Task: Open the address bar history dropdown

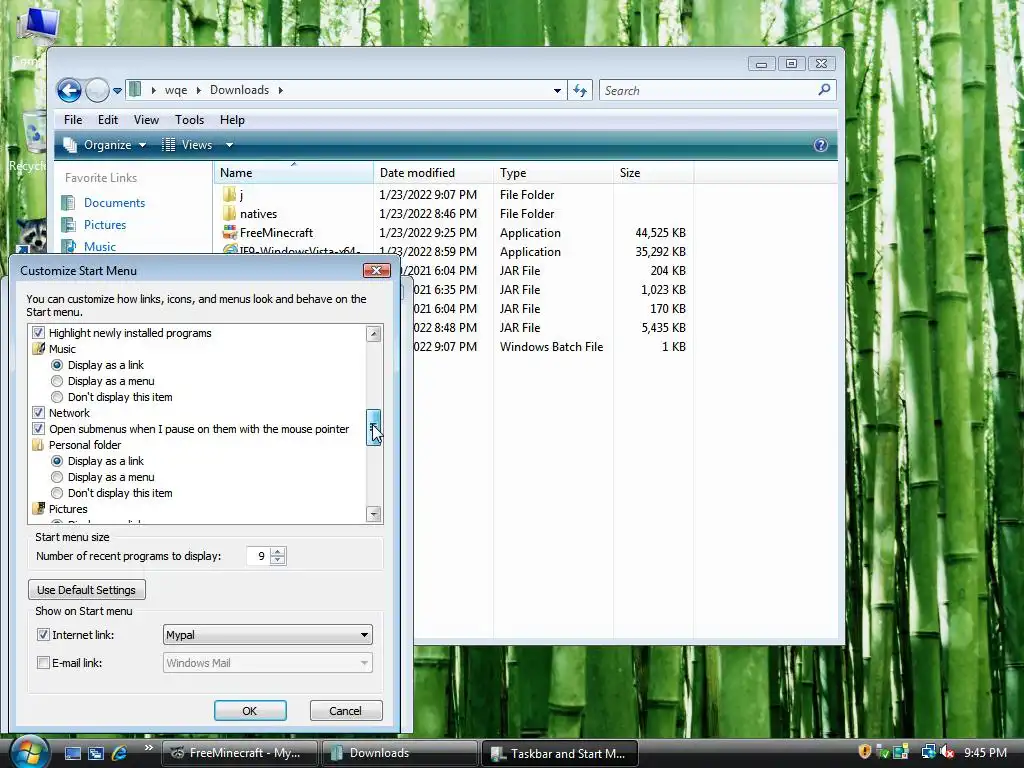Action: point(557,90)
